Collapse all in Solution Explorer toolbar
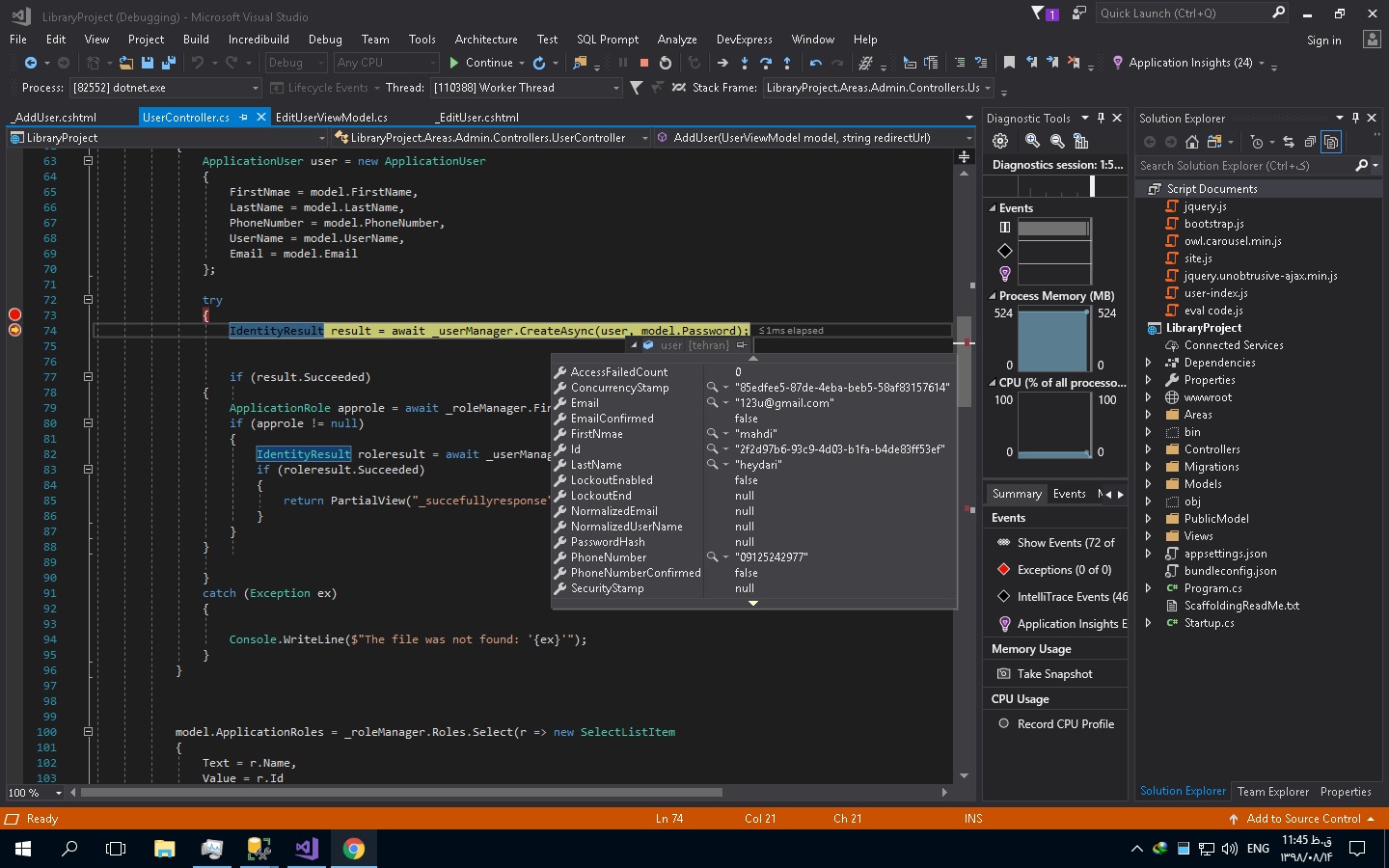1389x868 pixels. click(1310, 142)
